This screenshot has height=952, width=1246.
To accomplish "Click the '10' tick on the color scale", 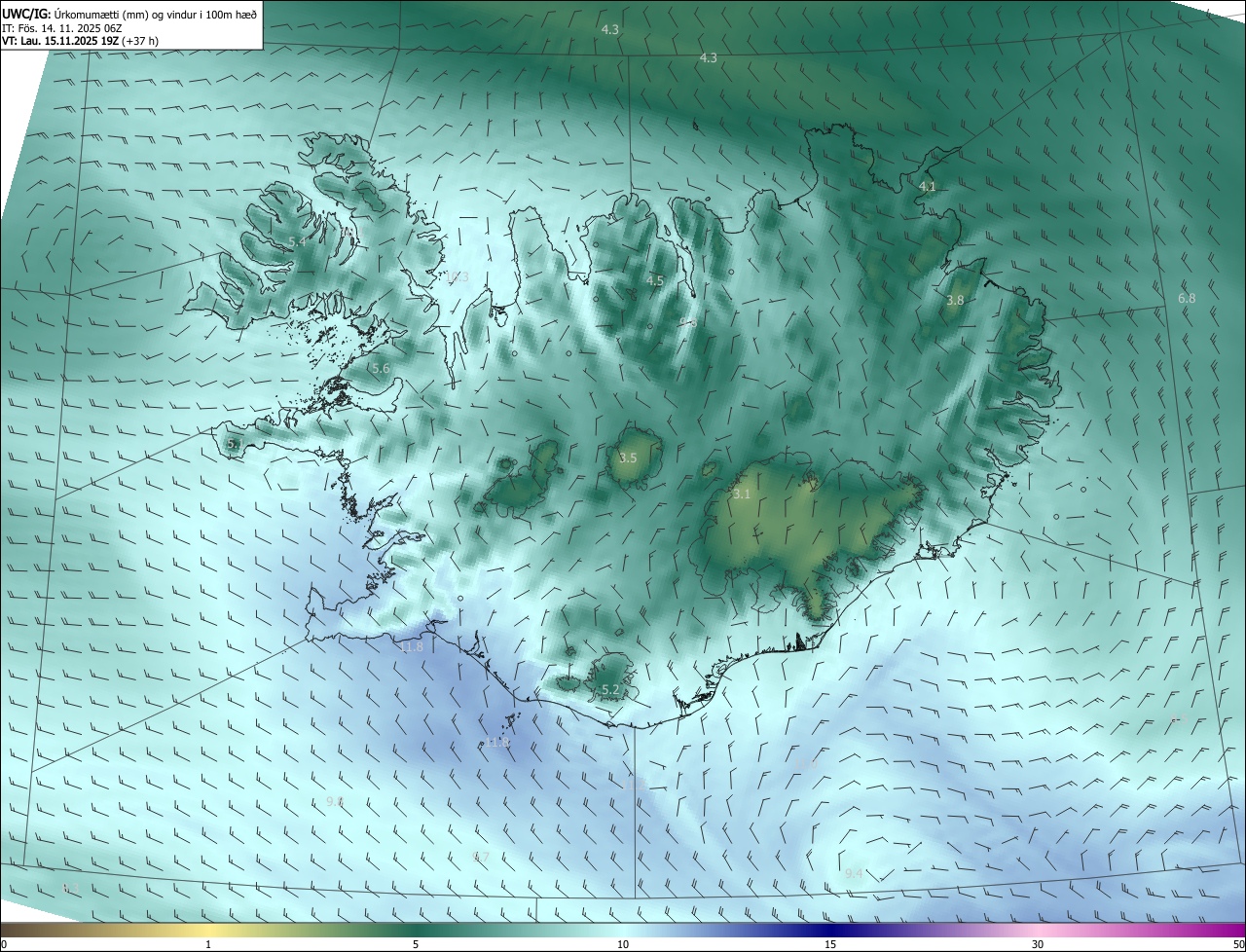I will point(623,944).
